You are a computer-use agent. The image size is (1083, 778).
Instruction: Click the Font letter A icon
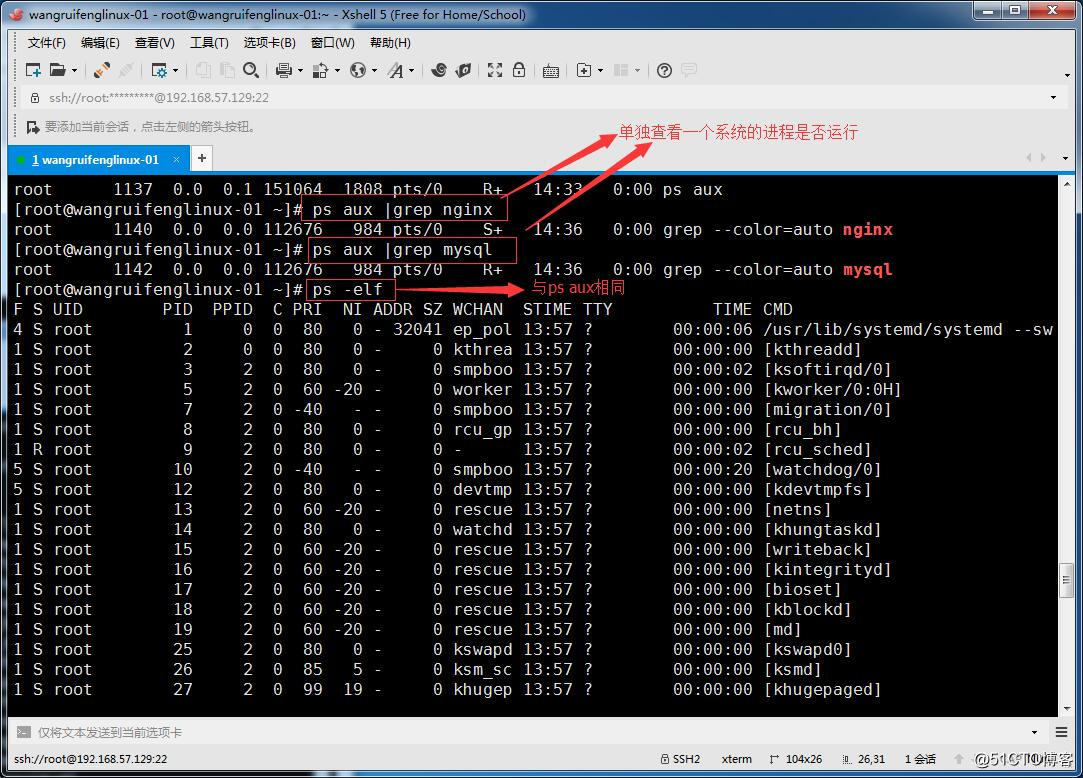point(396,70)
